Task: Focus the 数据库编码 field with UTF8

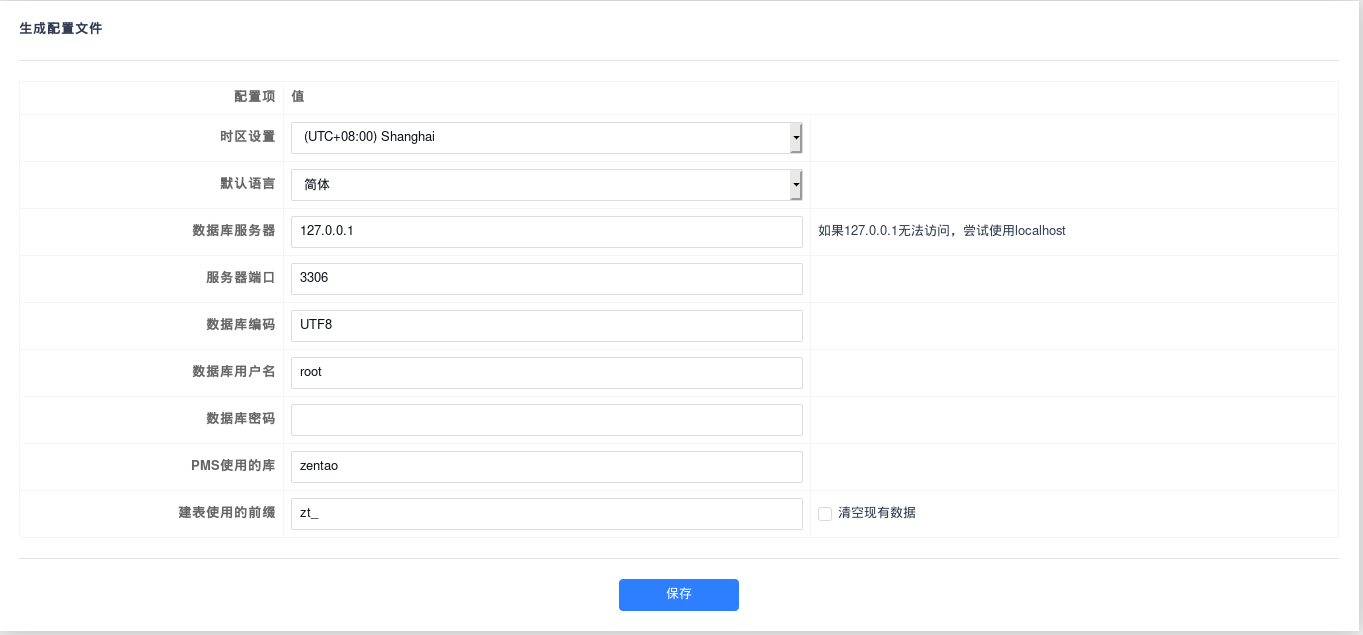Action: pyautogui.click(x=546, y=325)
